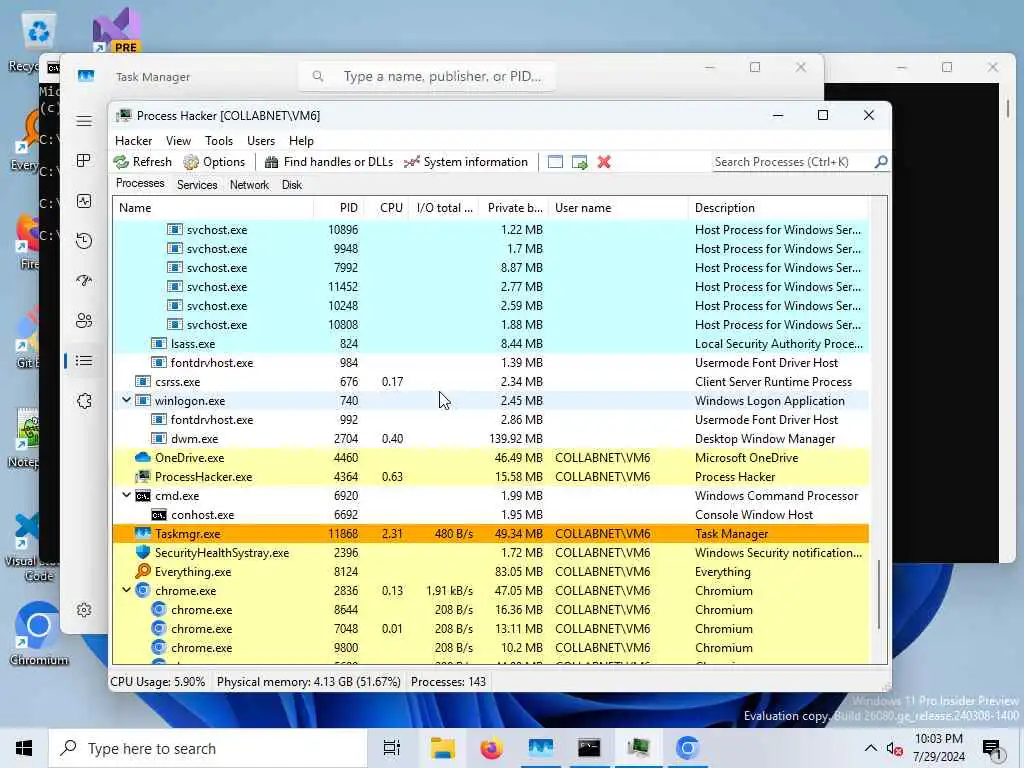Open the Windows Start button
The image size is (1024, 768).
click(24, 748)
